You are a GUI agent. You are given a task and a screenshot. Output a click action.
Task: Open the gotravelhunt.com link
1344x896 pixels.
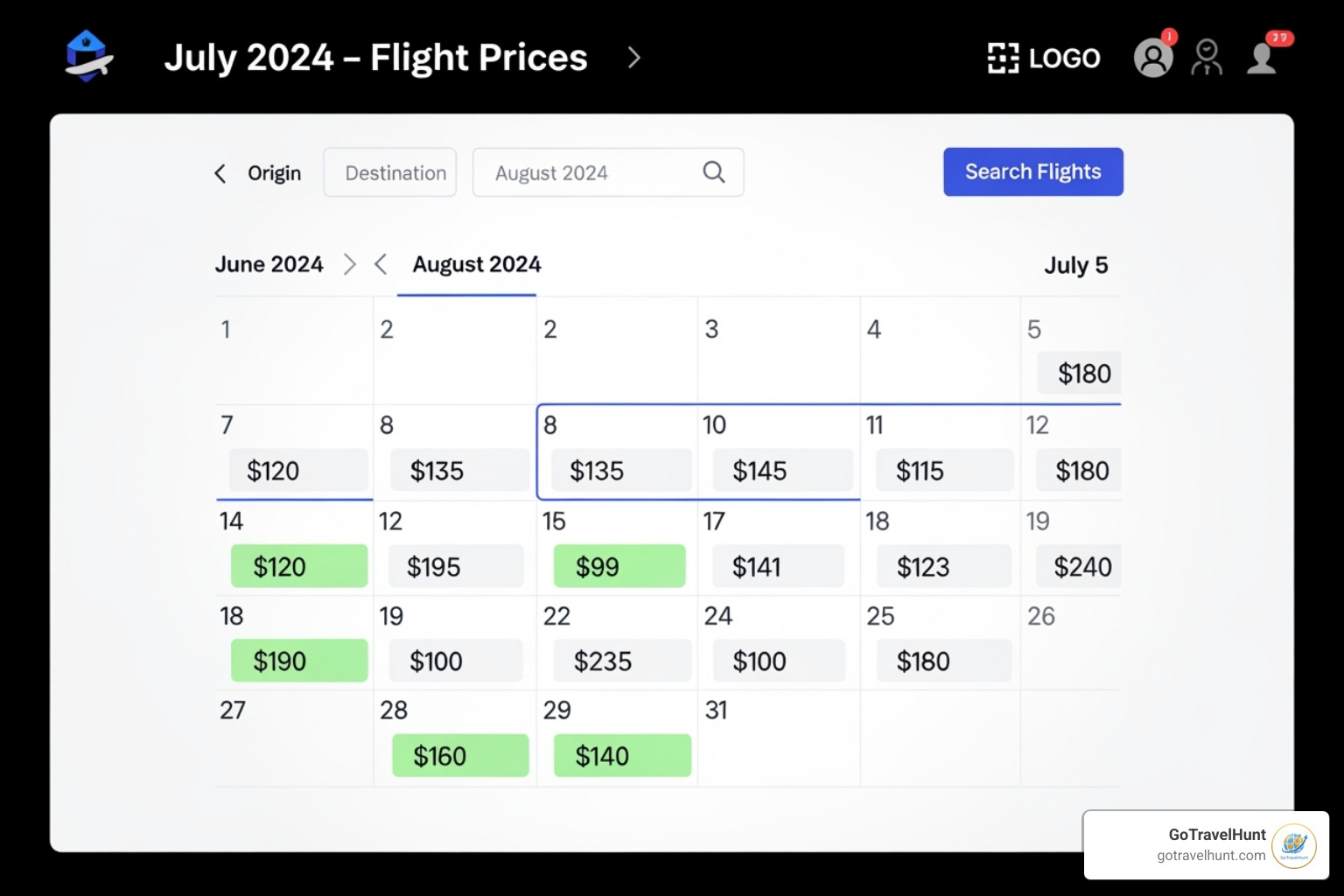[1210, 856]
